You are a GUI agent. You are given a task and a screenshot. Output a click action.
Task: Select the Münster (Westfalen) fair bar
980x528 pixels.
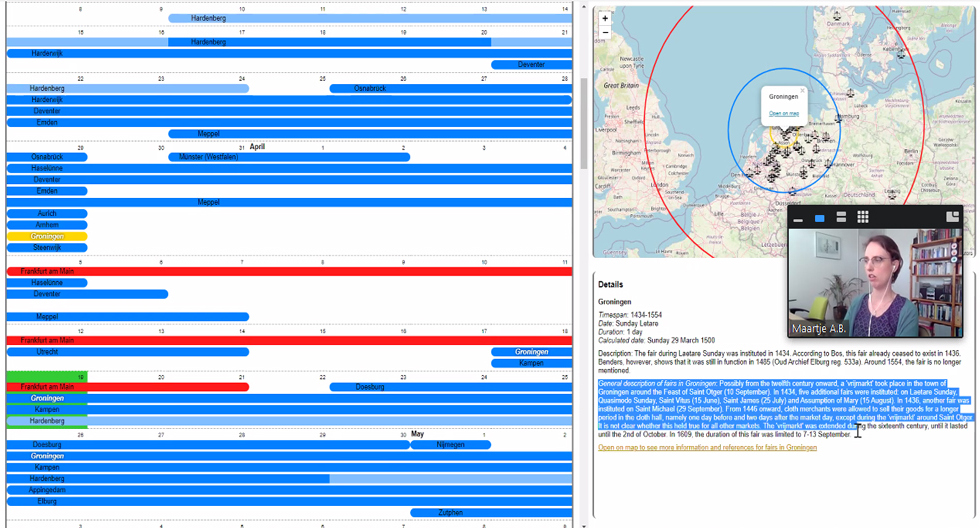pos(289,157)
